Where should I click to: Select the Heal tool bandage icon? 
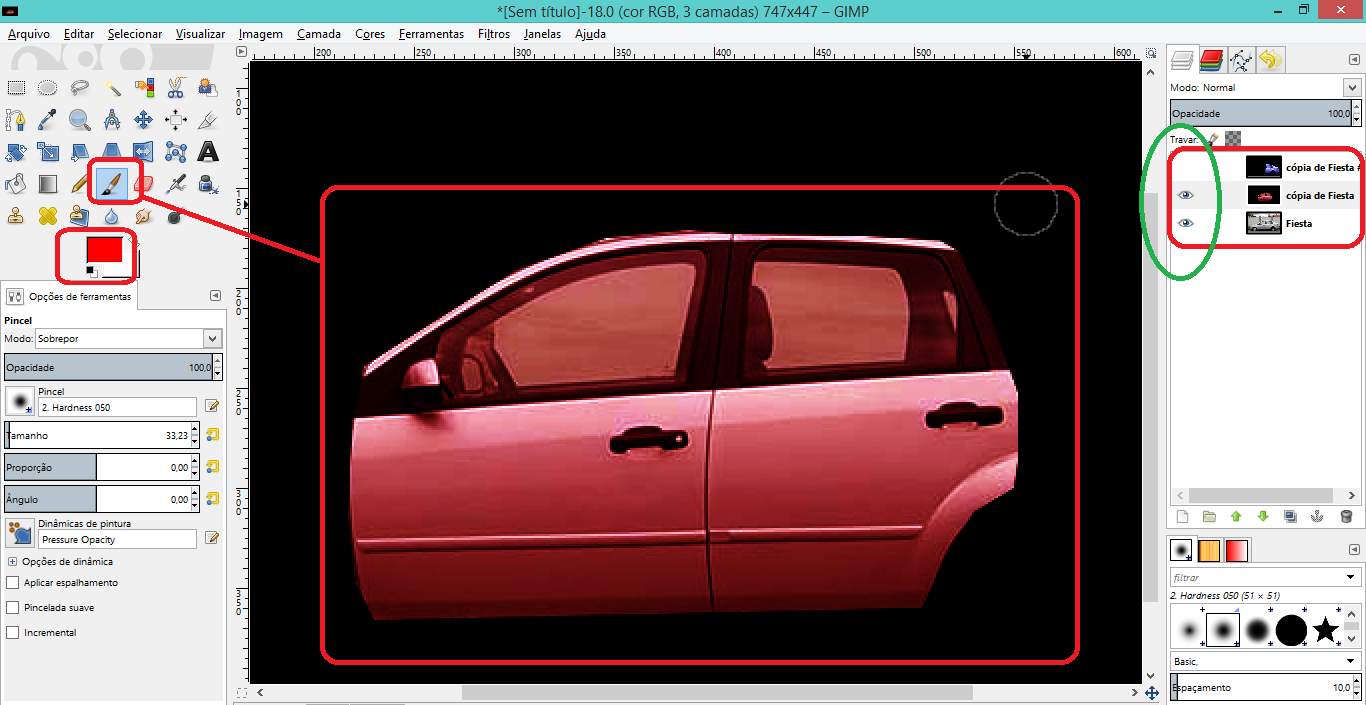48,215
